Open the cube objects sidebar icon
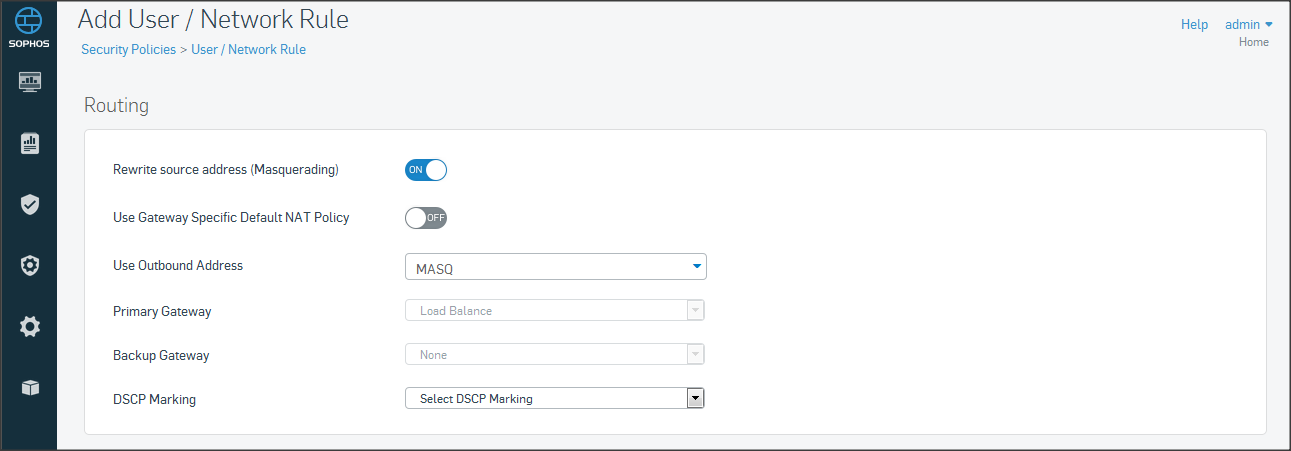 [x=30, y=388]
